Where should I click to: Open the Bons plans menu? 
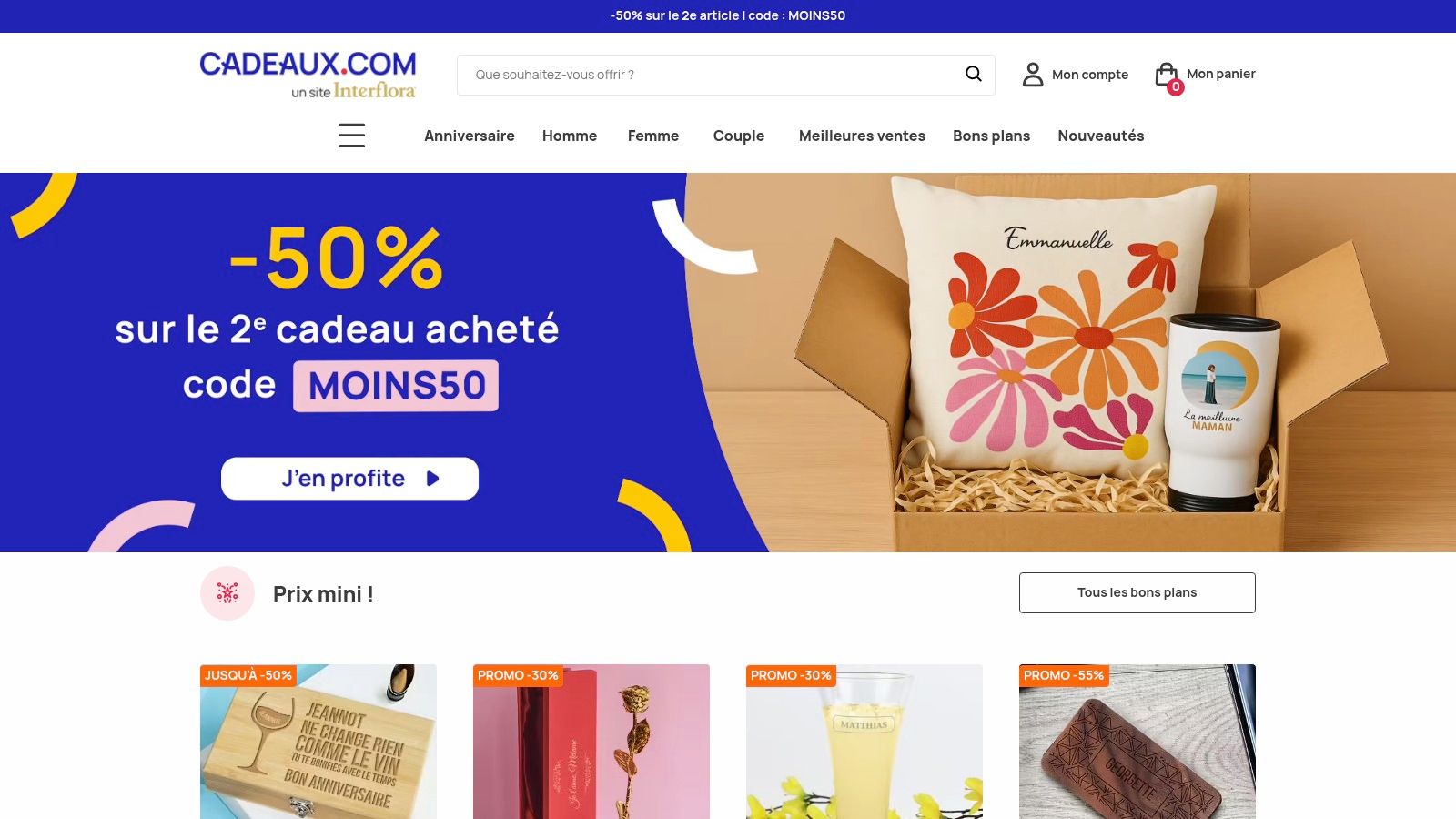(991, 136)
